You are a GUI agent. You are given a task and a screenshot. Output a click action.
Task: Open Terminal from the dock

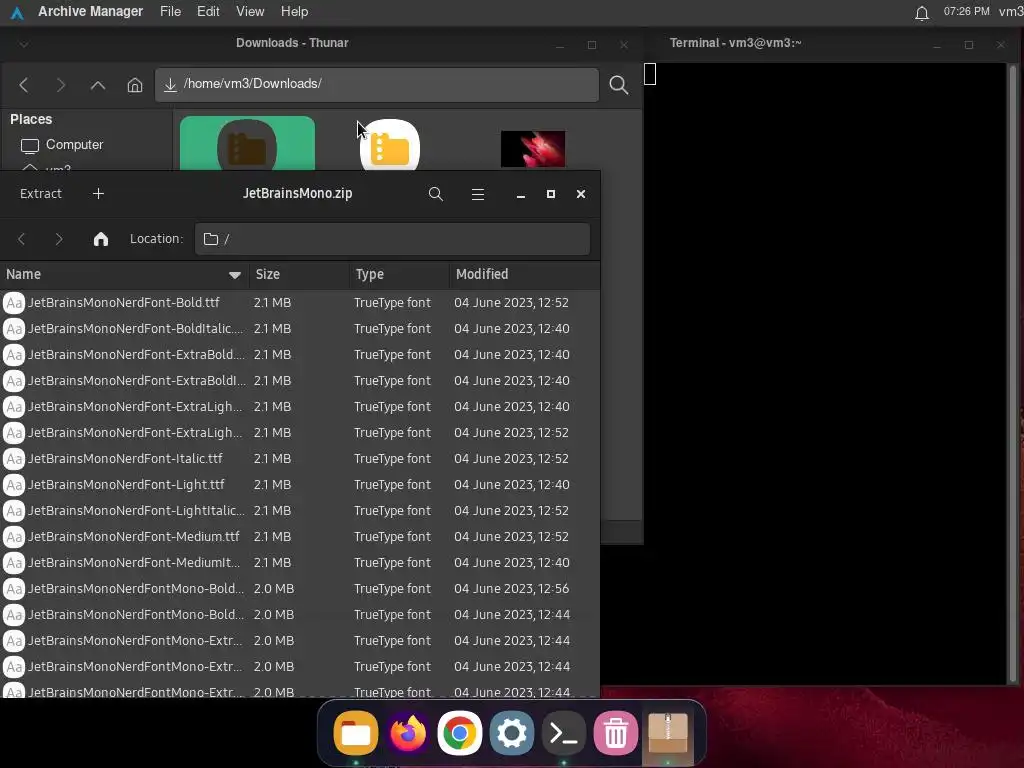coord(564,733)
